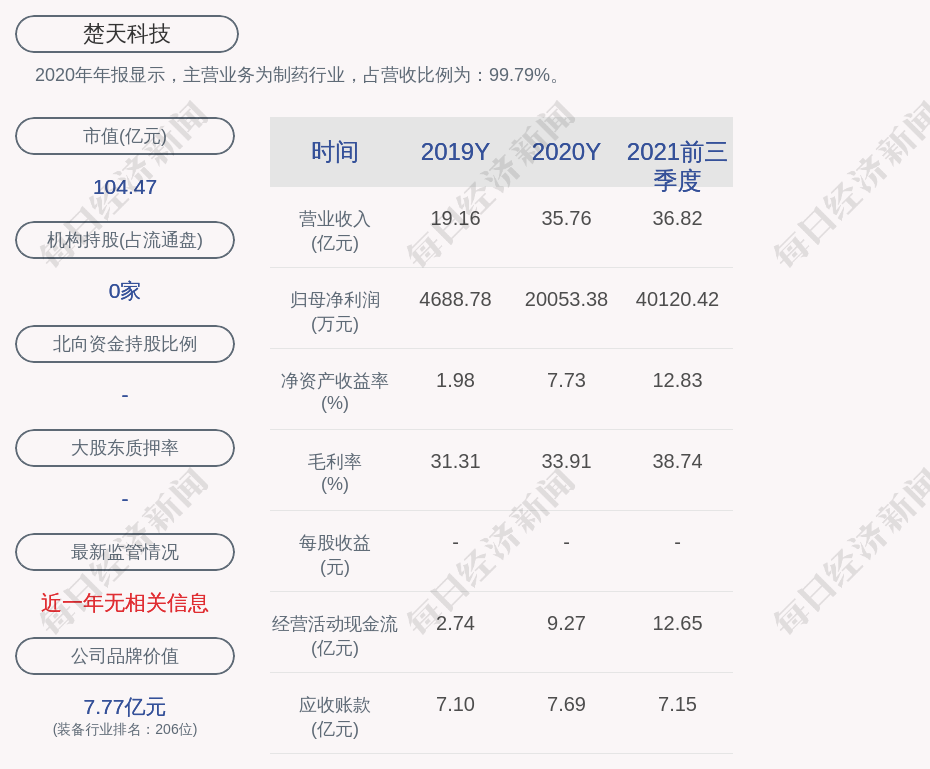Click the red 近一年无相关信息 text
Viewport: 930px width, 769px height.
click(125, 603)
